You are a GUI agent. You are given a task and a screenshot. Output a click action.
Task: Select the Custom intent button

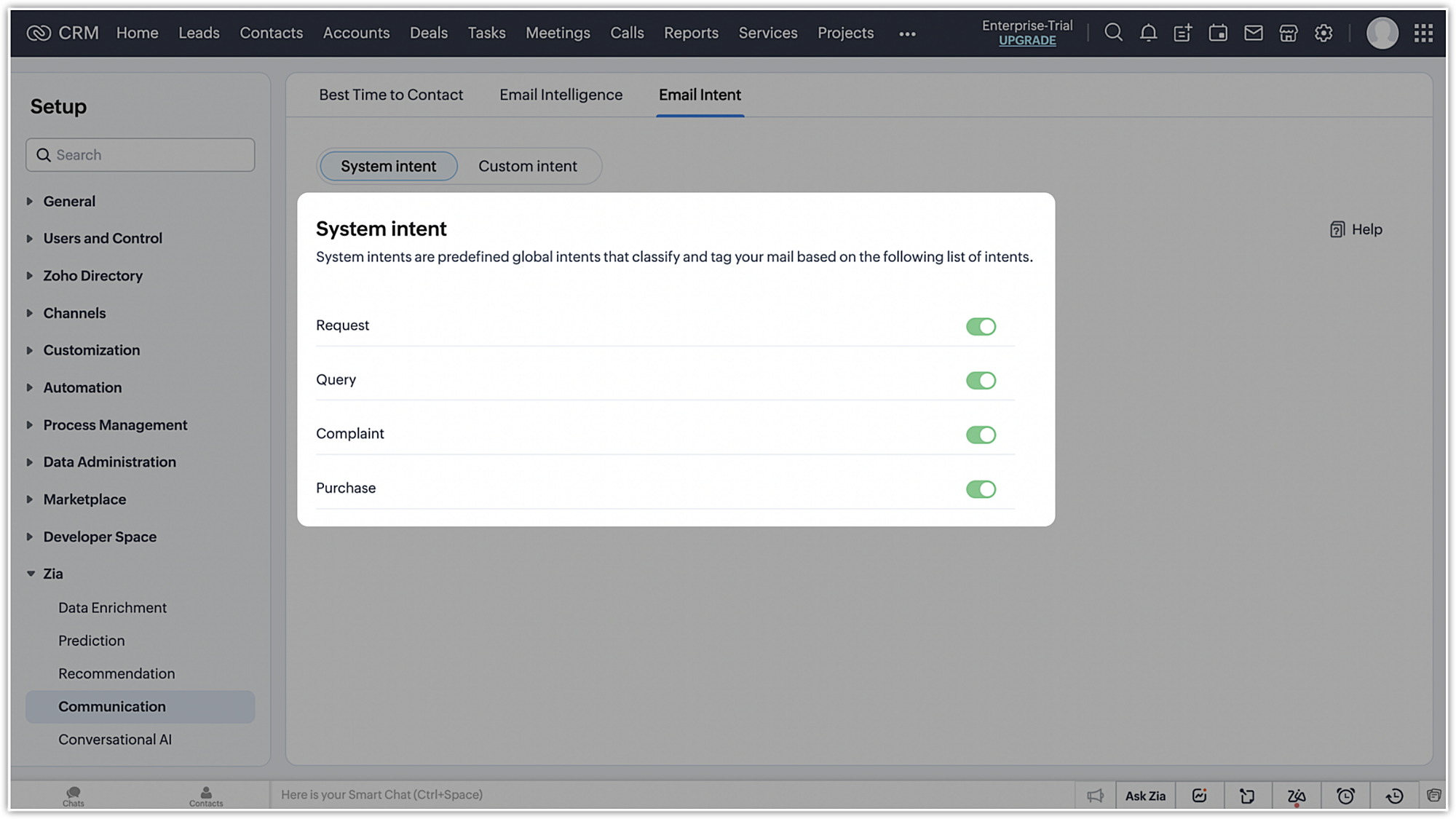pyautogui.click(x=527, y=166)
